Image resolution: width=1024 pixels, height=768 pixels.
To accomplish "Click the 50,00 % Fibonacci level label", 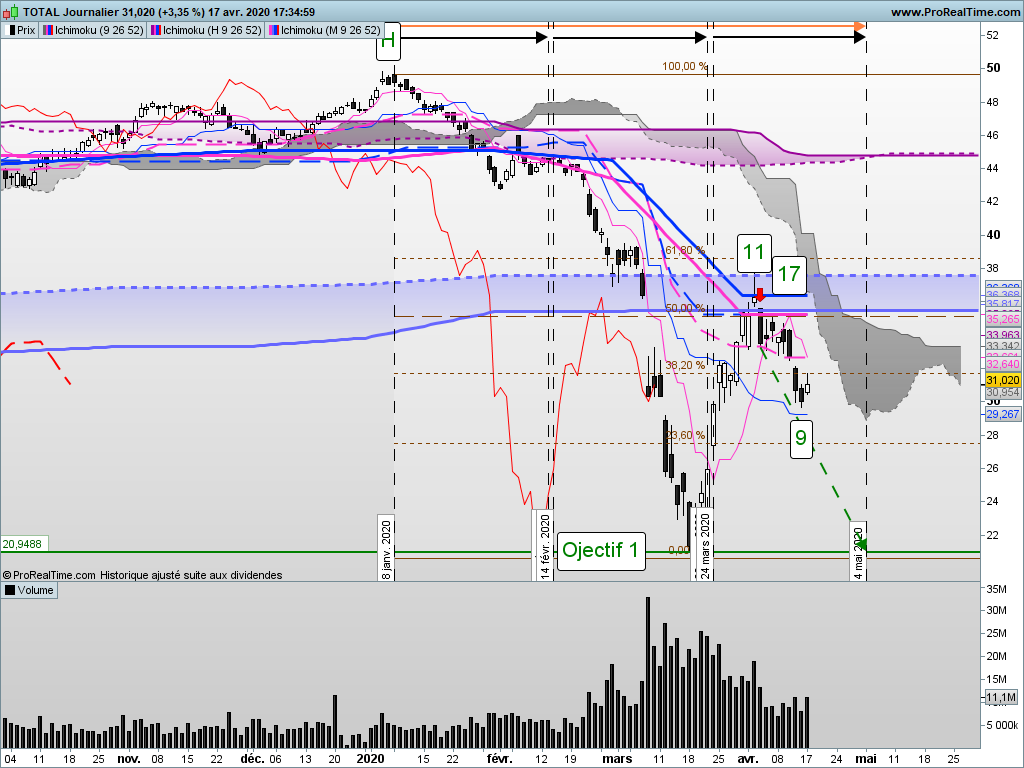I will pos(684,308).
